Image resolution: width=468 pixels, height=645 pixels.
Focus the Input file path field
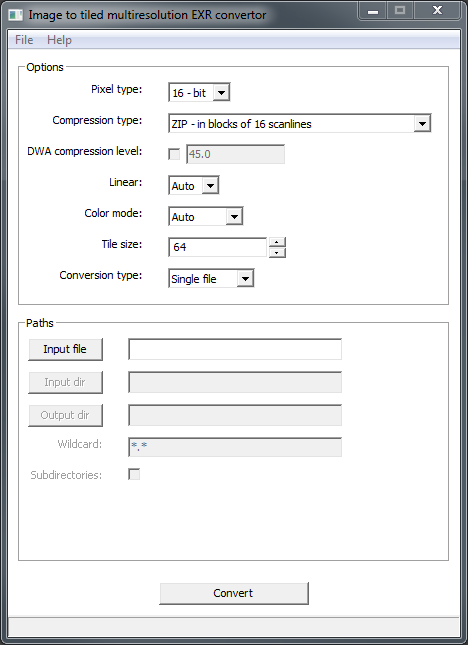[235, 349]
